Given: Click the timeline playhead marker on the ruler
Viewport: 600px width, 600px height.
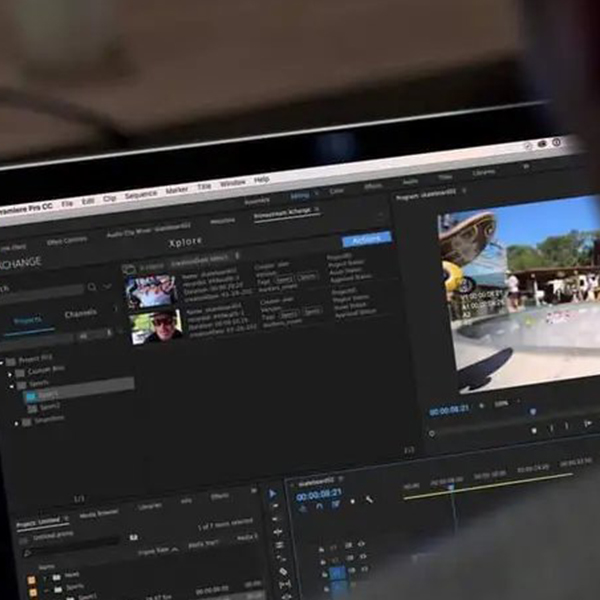Looking at the screenshot, I should [451, 486].
